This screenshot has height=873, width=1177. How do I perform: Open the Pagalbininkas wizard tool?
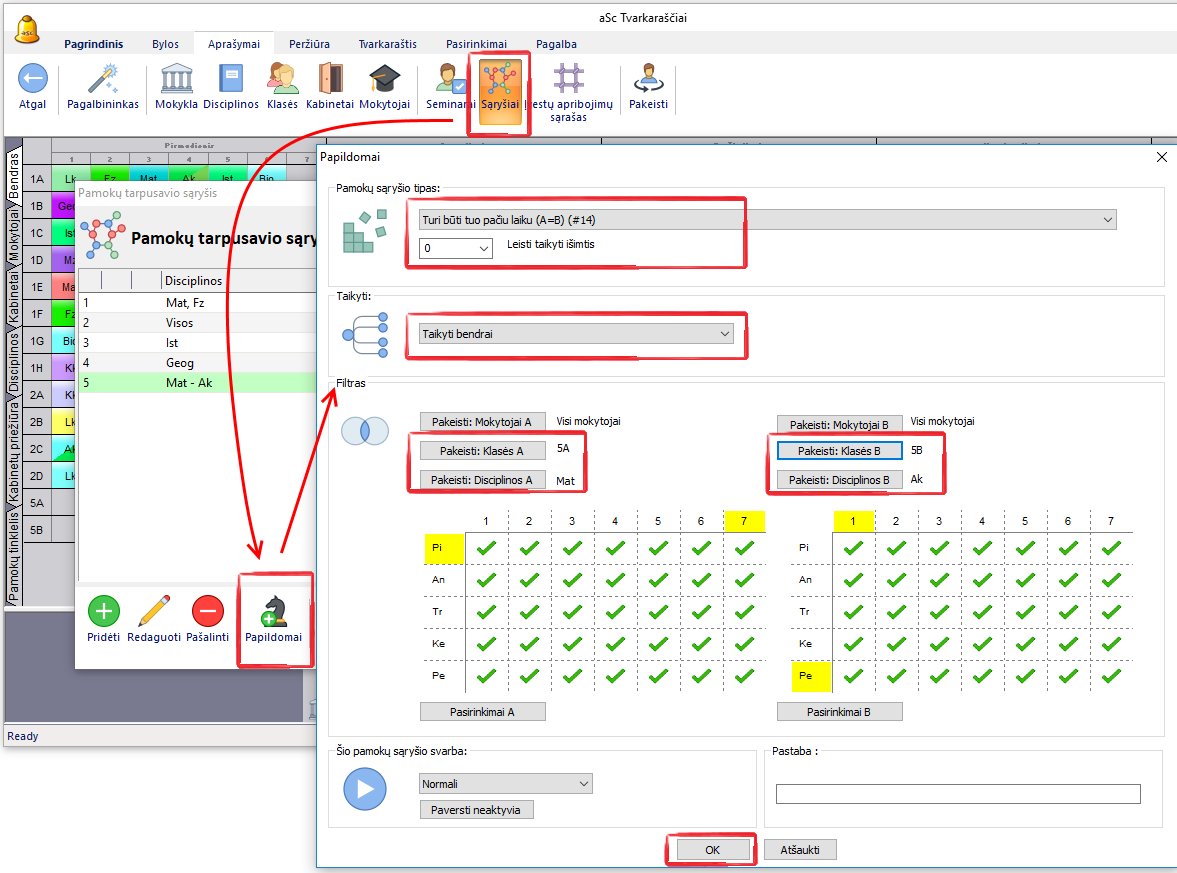[x=103, y=79]
